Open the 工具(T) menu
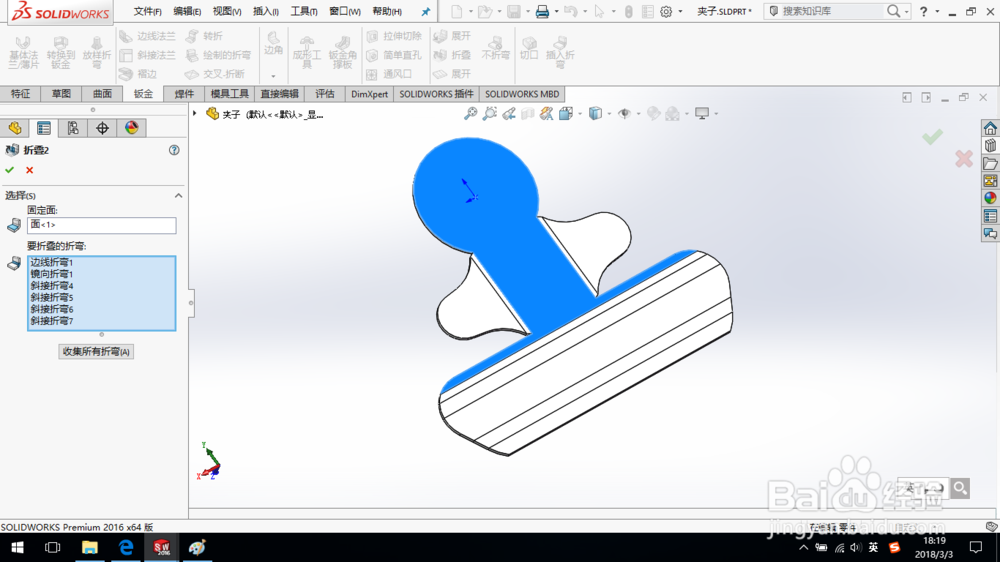Screen dimensions: 1000x562 click(x=304, y=11)
